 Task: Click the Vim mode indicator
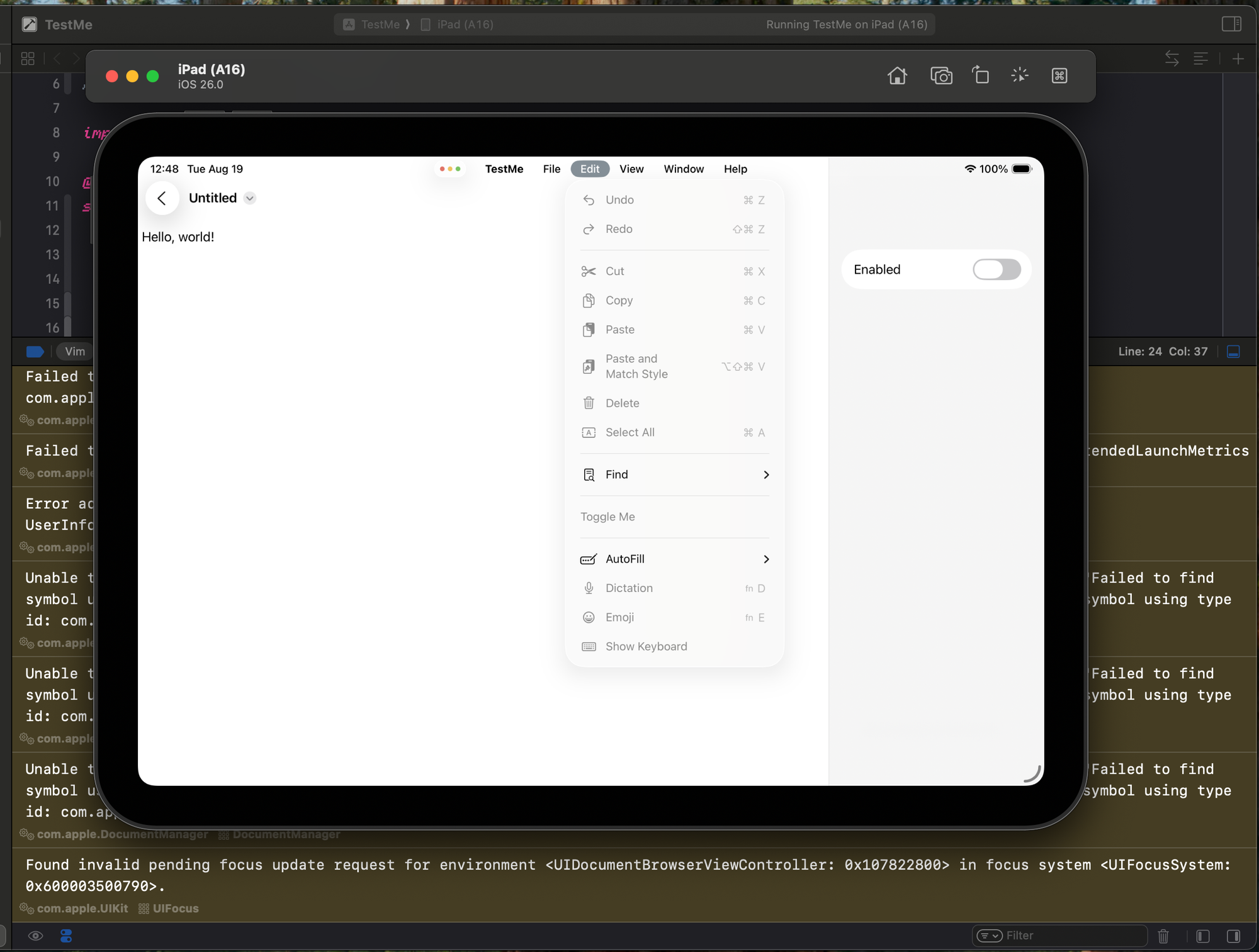(x=74, y=351)
